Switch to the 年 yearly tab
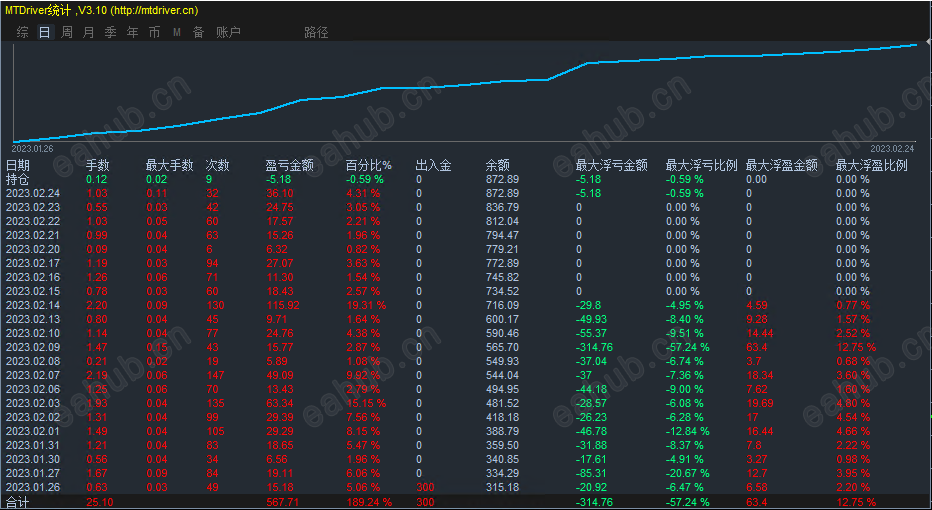Screen dimensions: 932x510 [133, 32]
